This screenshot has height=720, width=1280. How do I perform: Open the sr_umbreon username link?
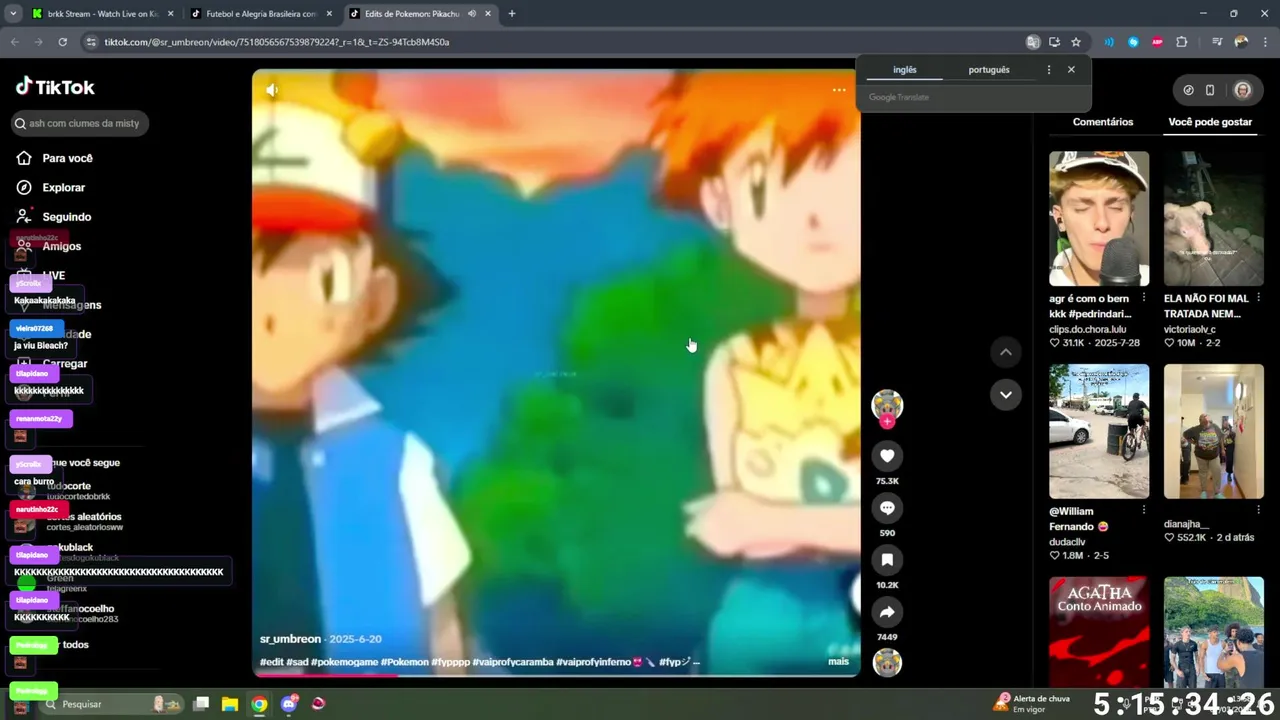(x=290, y=639)
